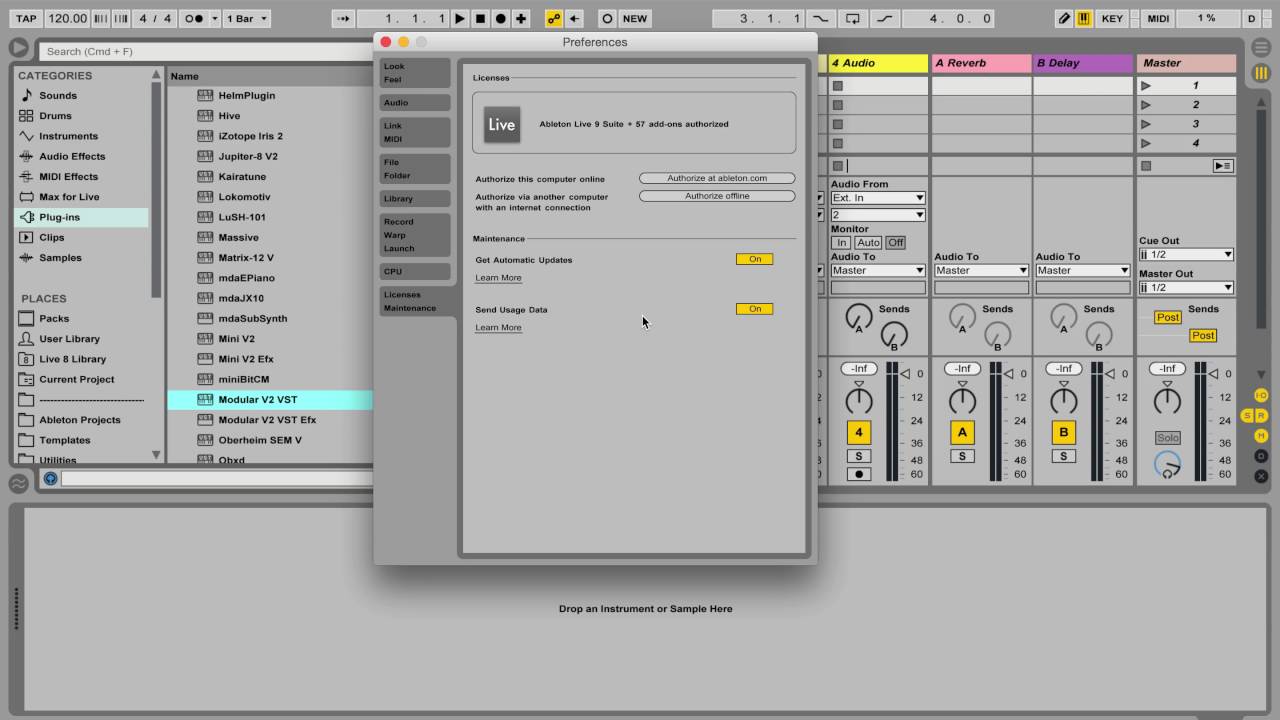
Task: Open the Audio From Ext. In dropdown
Action: 878,198
